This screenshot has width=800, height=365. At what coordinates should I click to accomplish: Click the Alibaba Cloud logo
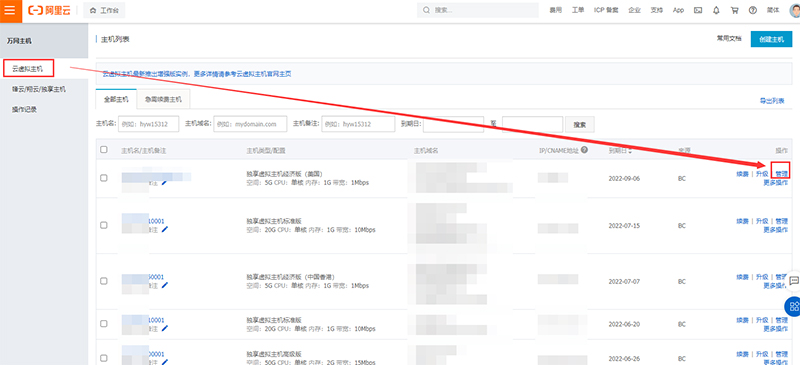(x=49, y=10)
